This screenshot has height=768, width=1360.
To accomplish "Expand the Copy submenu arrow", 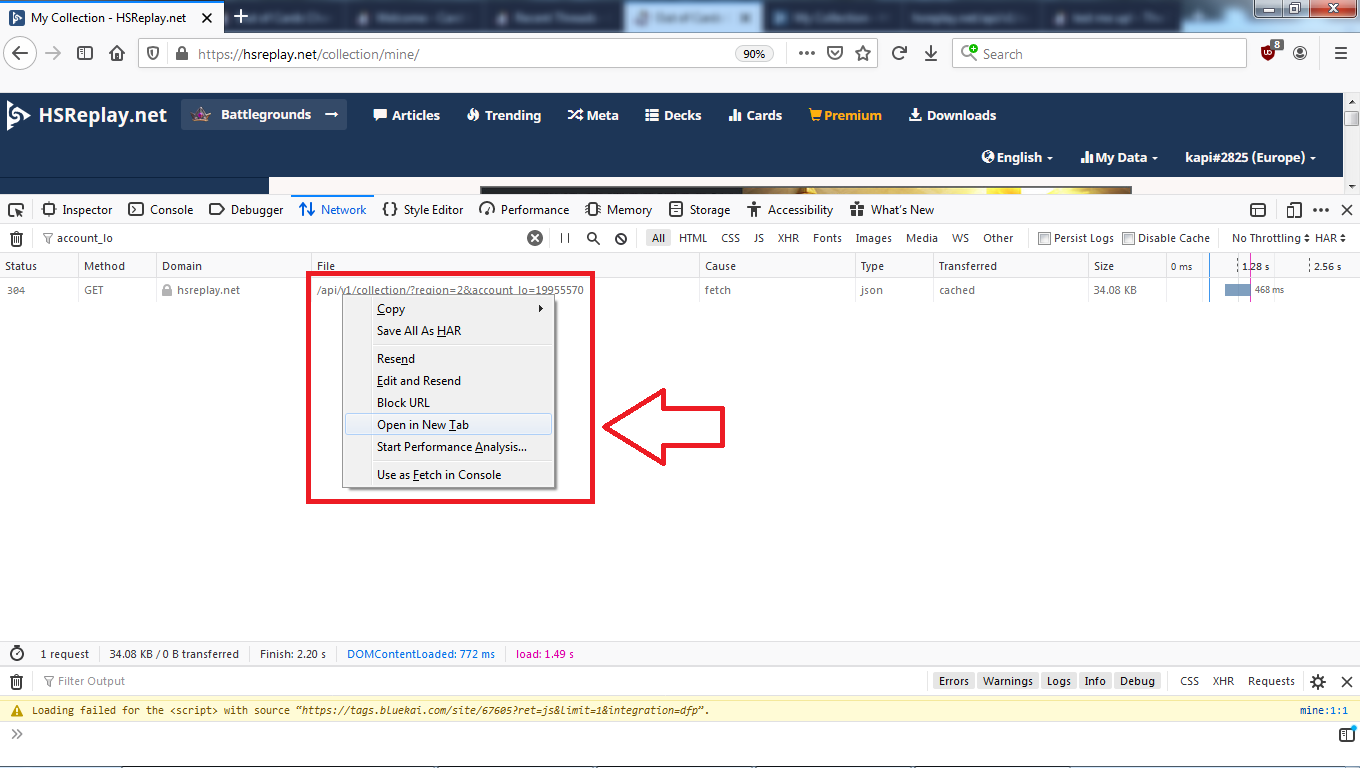I will coord(541,309).
